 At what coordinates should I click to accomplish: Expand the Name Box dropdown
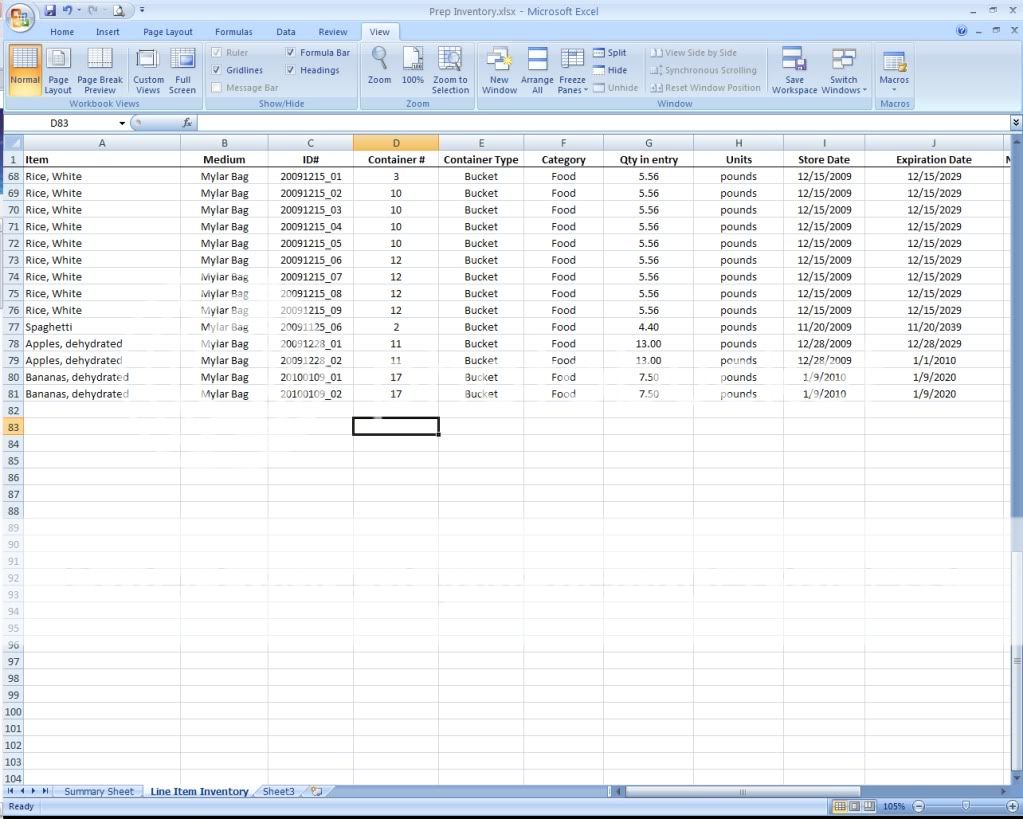coord(121,123)
